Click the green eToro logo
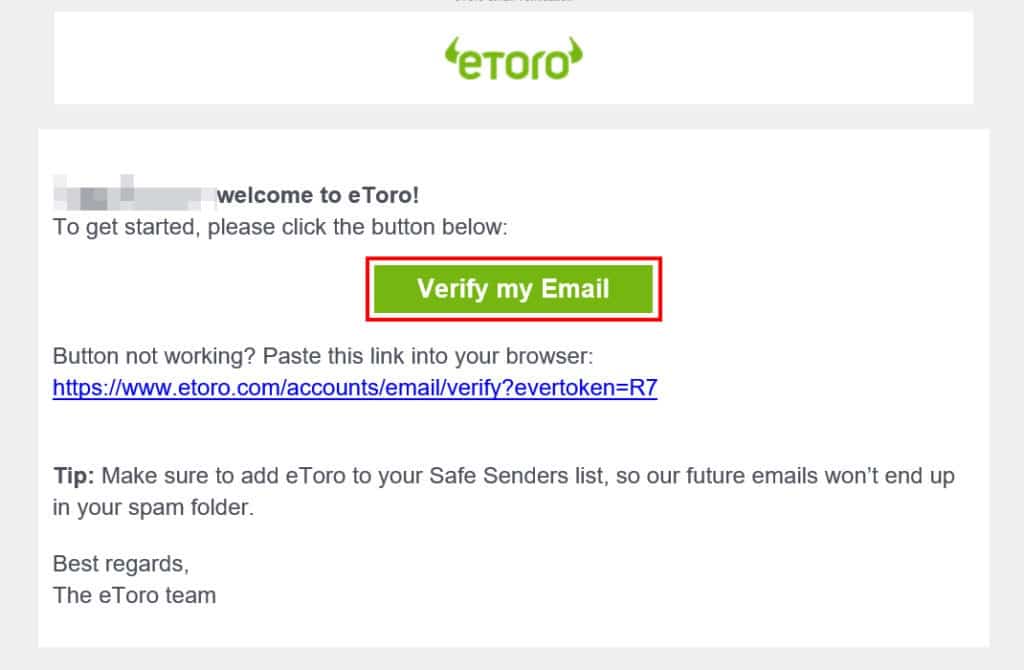This screenshot has height=670, width=1024. click(x=513, y=60)
